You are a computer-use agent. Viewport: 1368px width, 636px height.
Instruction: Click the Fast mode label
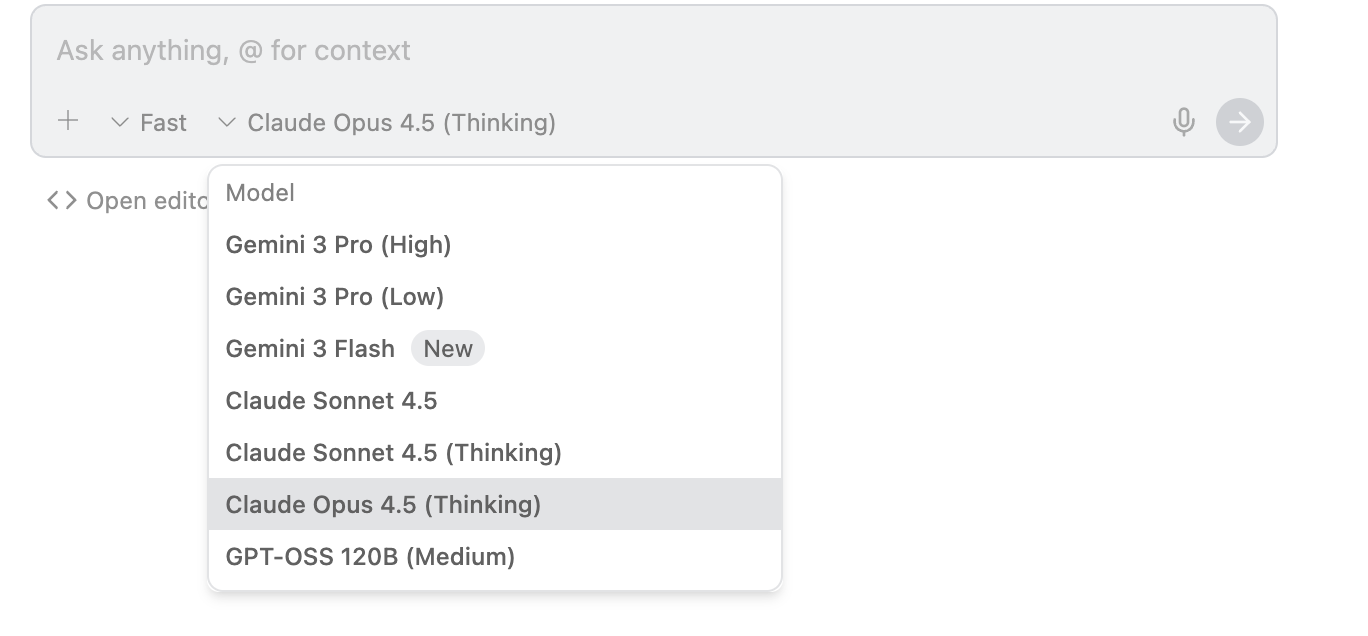(163, 123)
